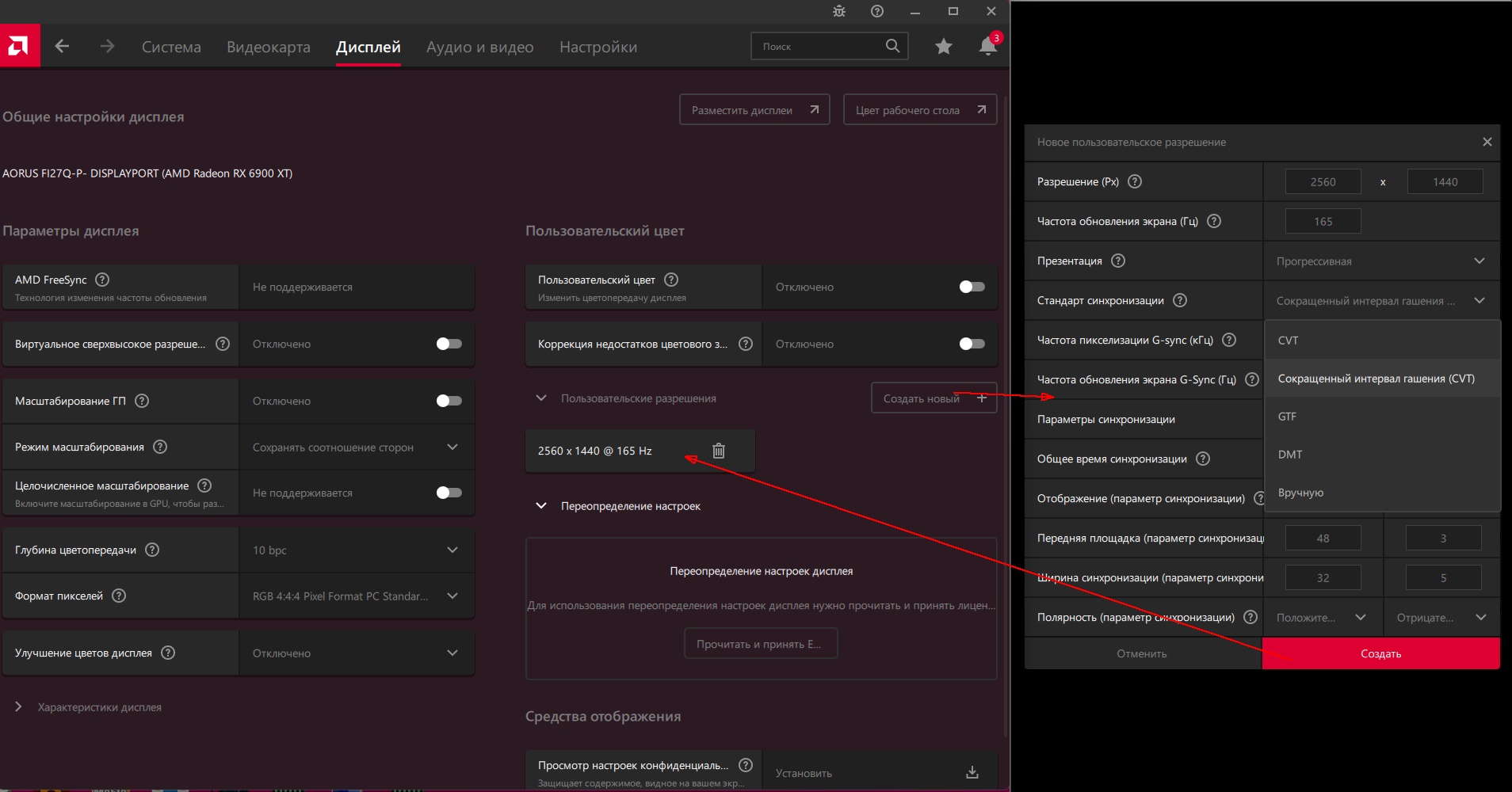This screenshot has height=792, width=1512.
Task: Collapse Пользовательские разрешения section
Action: point(541,398)
